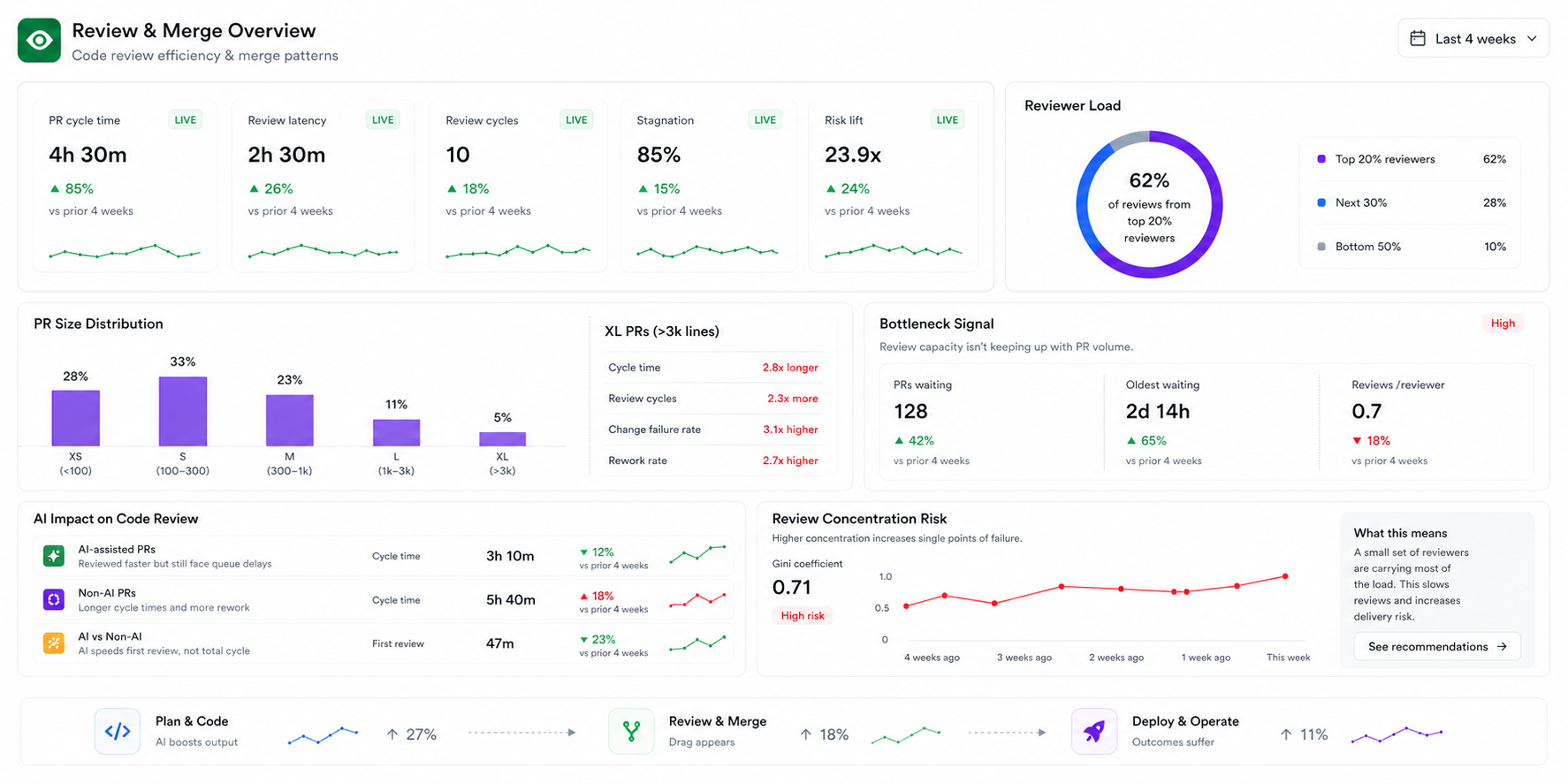This screenshot has width=1568, height=784.
Task: Click the red triangle beside Non-AI 18%
Action: 583,596
